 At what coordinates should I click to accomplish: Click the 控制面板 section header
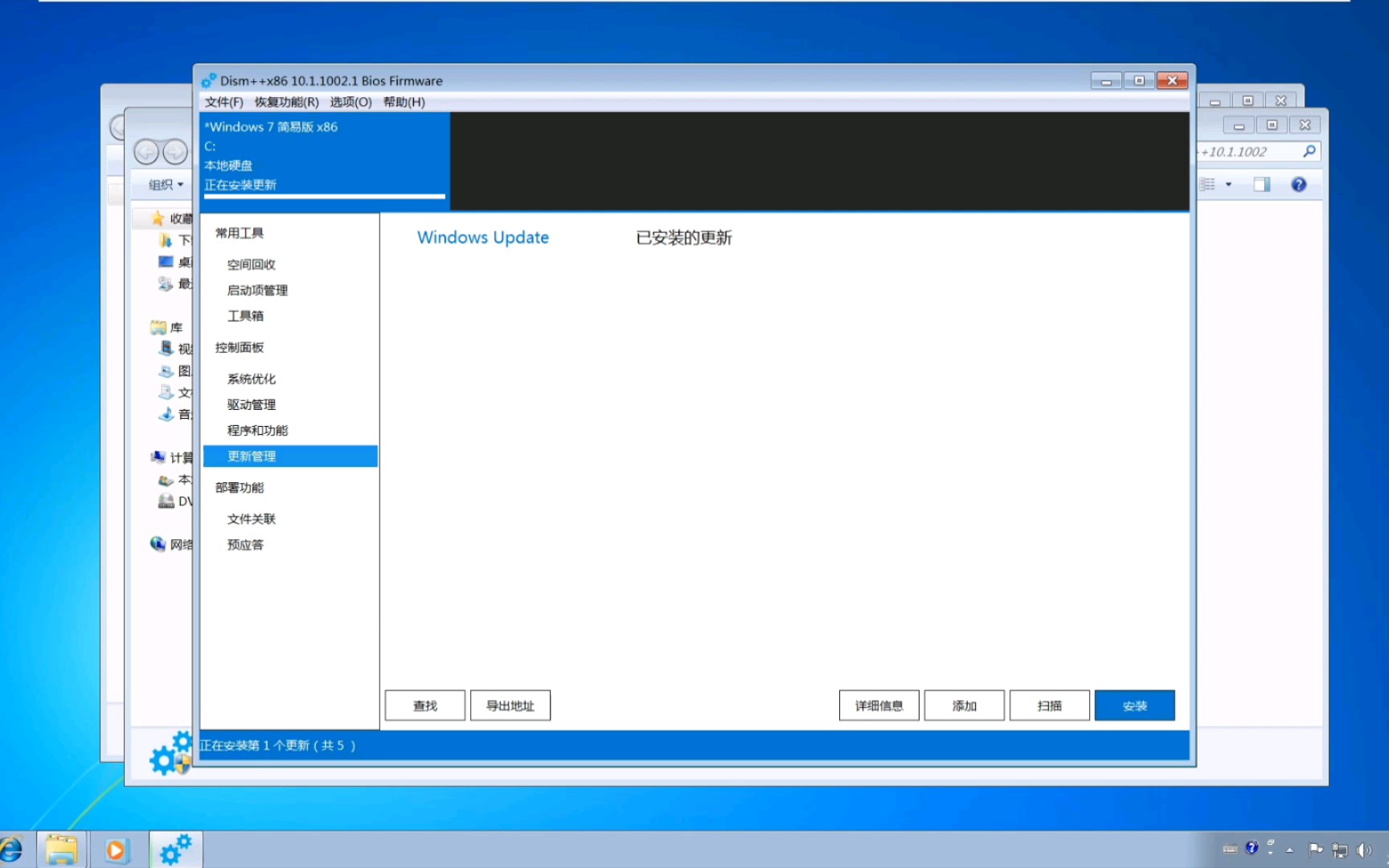(x=240, y=347)
